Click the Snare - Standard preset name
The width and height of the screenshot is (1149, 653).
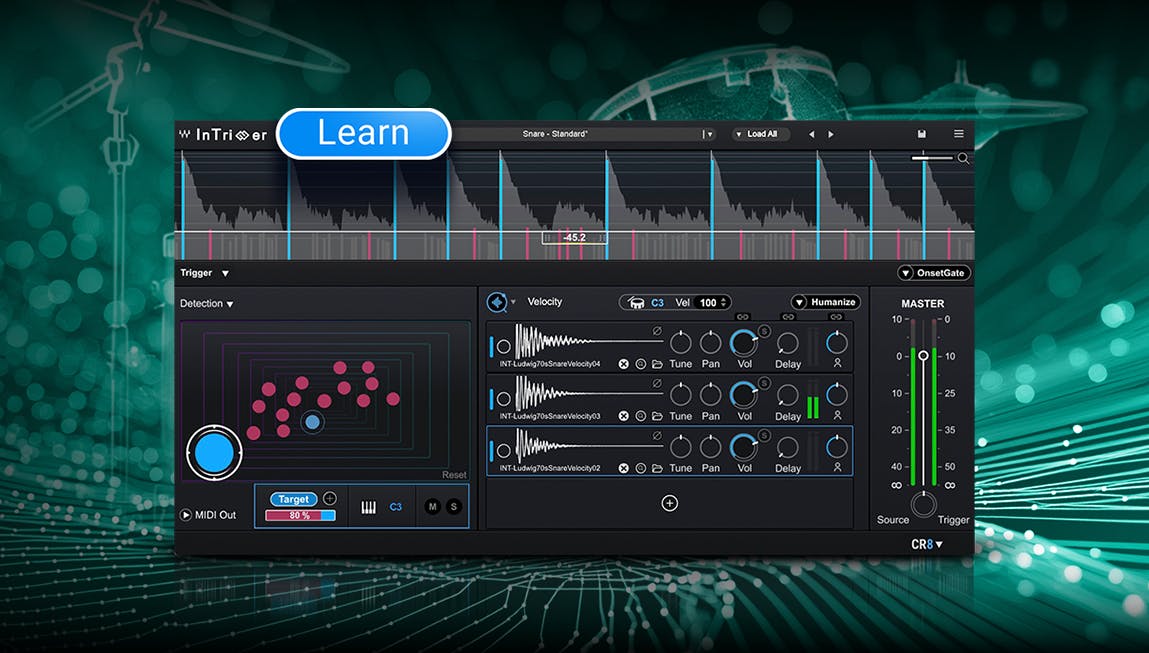point(555,134)
